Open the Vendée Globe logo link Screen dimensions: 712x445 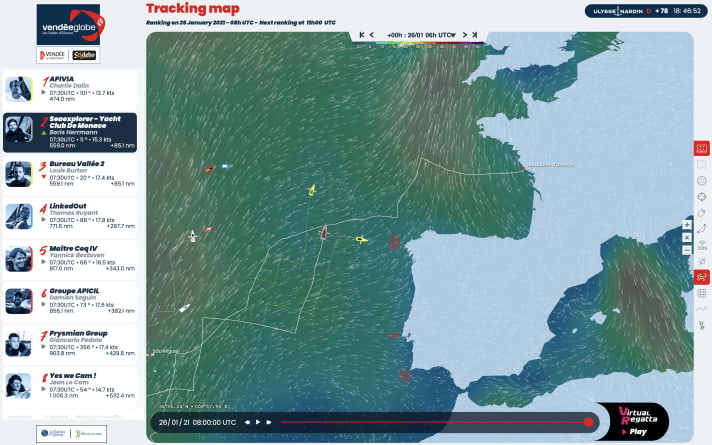tap(68, 25)
